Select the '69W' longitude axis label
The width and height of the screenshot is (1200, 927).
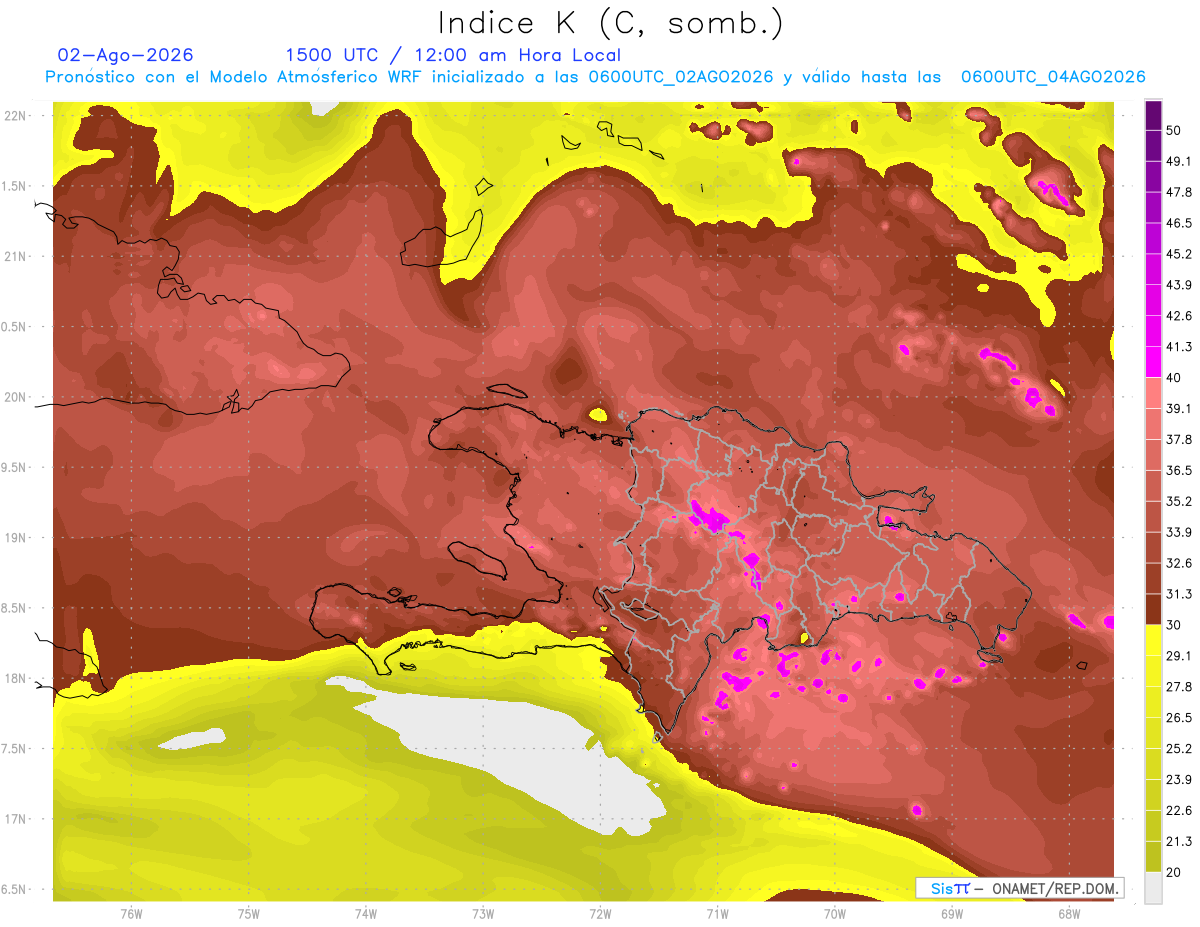952,914
